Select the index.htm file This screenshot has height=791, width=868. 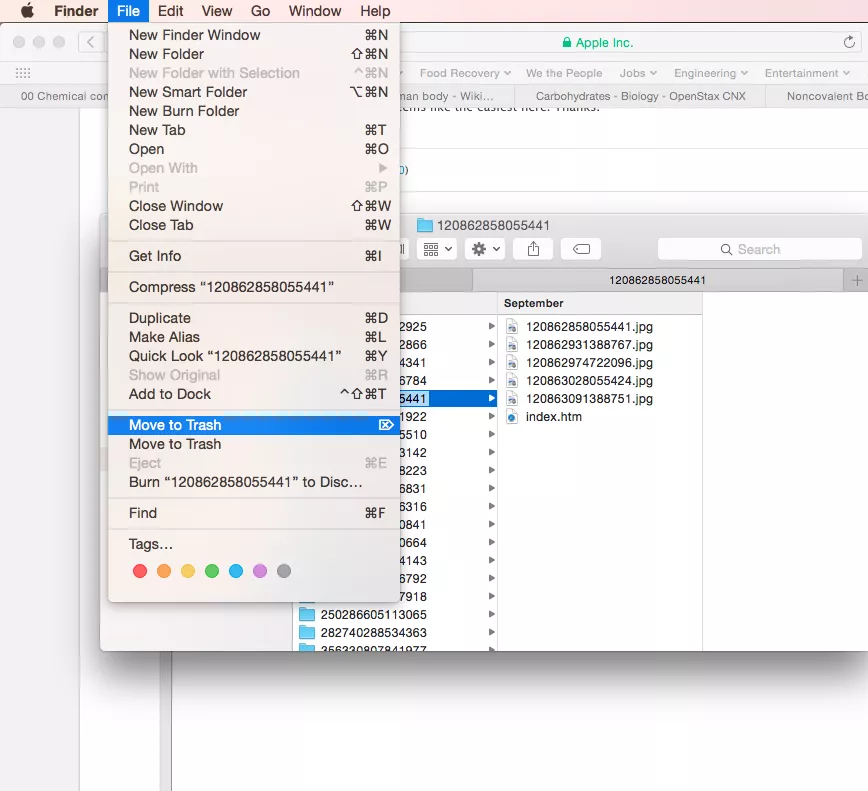(x=553, y=417)
